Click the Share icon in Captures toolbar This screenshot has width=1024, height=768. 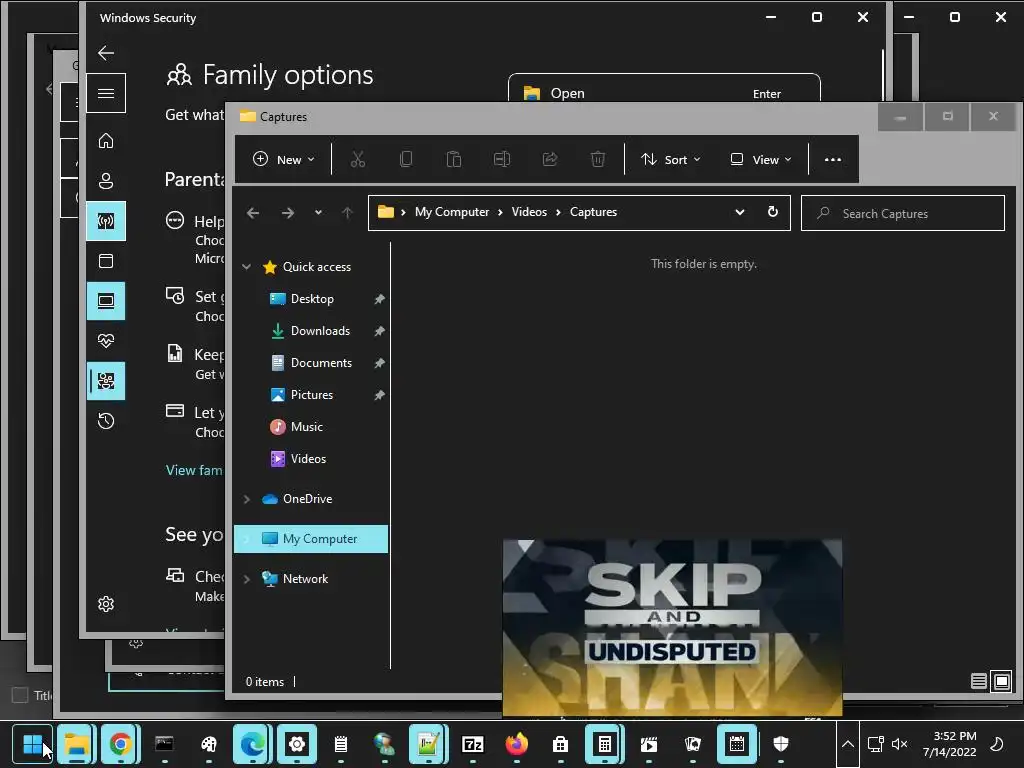550,159
